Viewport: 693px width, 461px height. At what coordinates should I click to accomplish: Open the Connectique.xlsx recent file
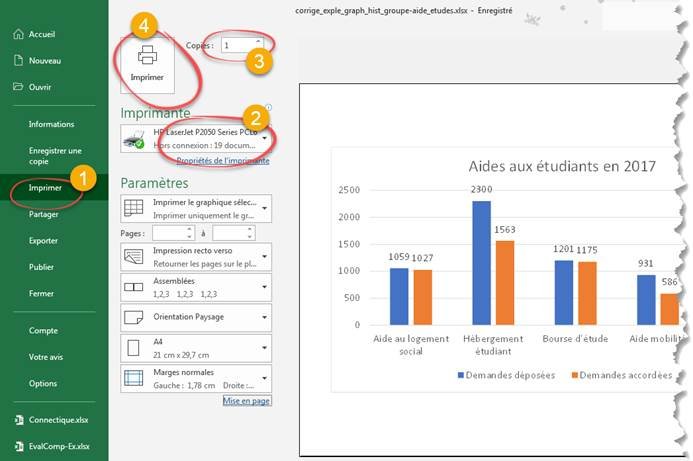[x=56, y=420]
